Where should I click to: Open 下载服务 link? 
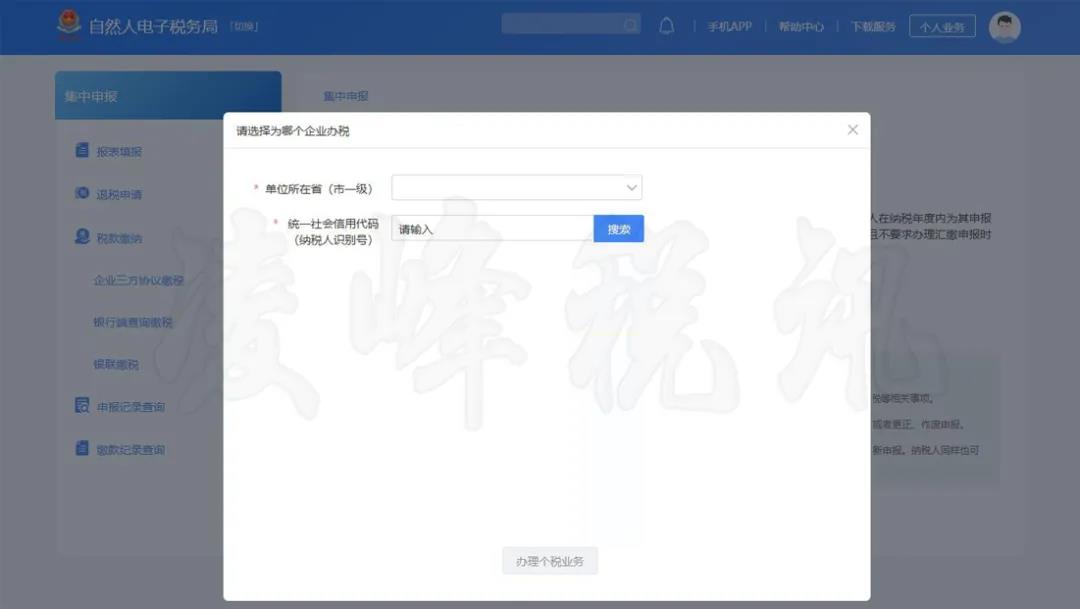[873, 27]
